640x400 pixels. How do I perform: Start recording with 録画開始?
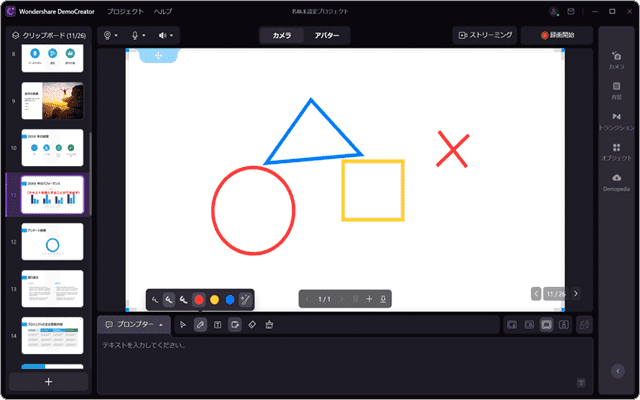(557, 36)
